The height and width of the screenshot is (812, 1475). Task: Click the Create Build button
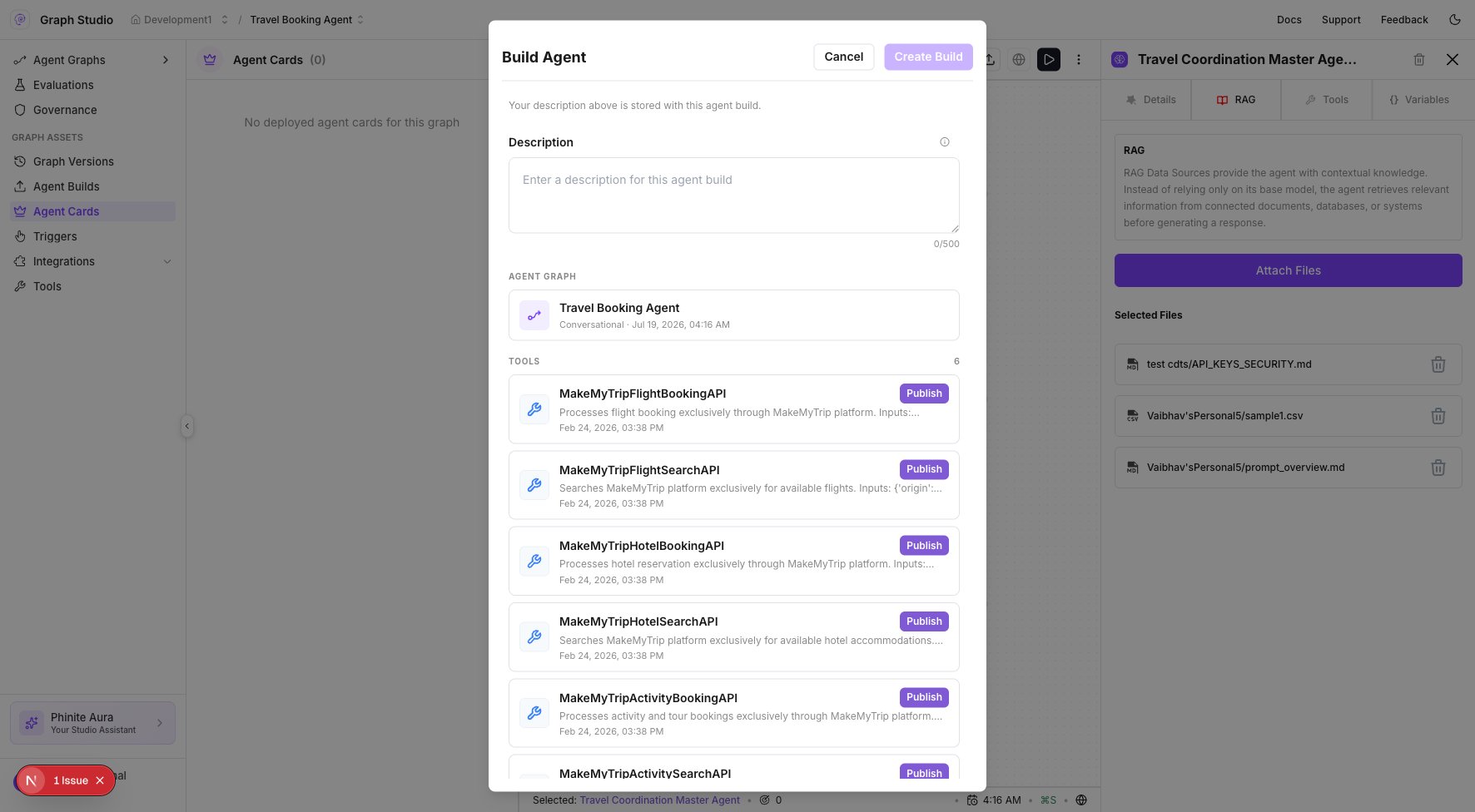tap(928, 57)
